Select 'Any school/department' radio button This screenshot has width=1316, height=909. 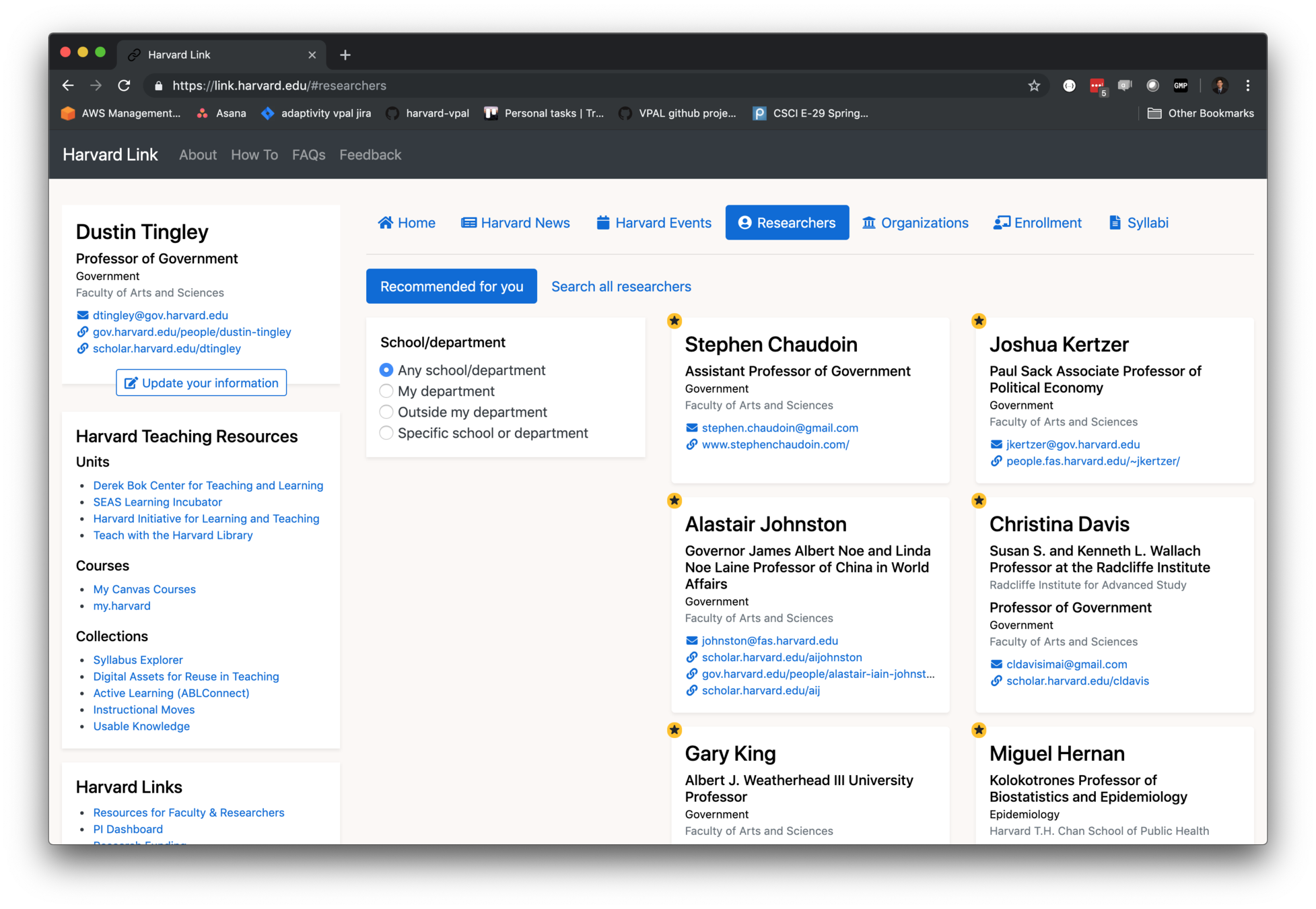[x=386, y=370]
